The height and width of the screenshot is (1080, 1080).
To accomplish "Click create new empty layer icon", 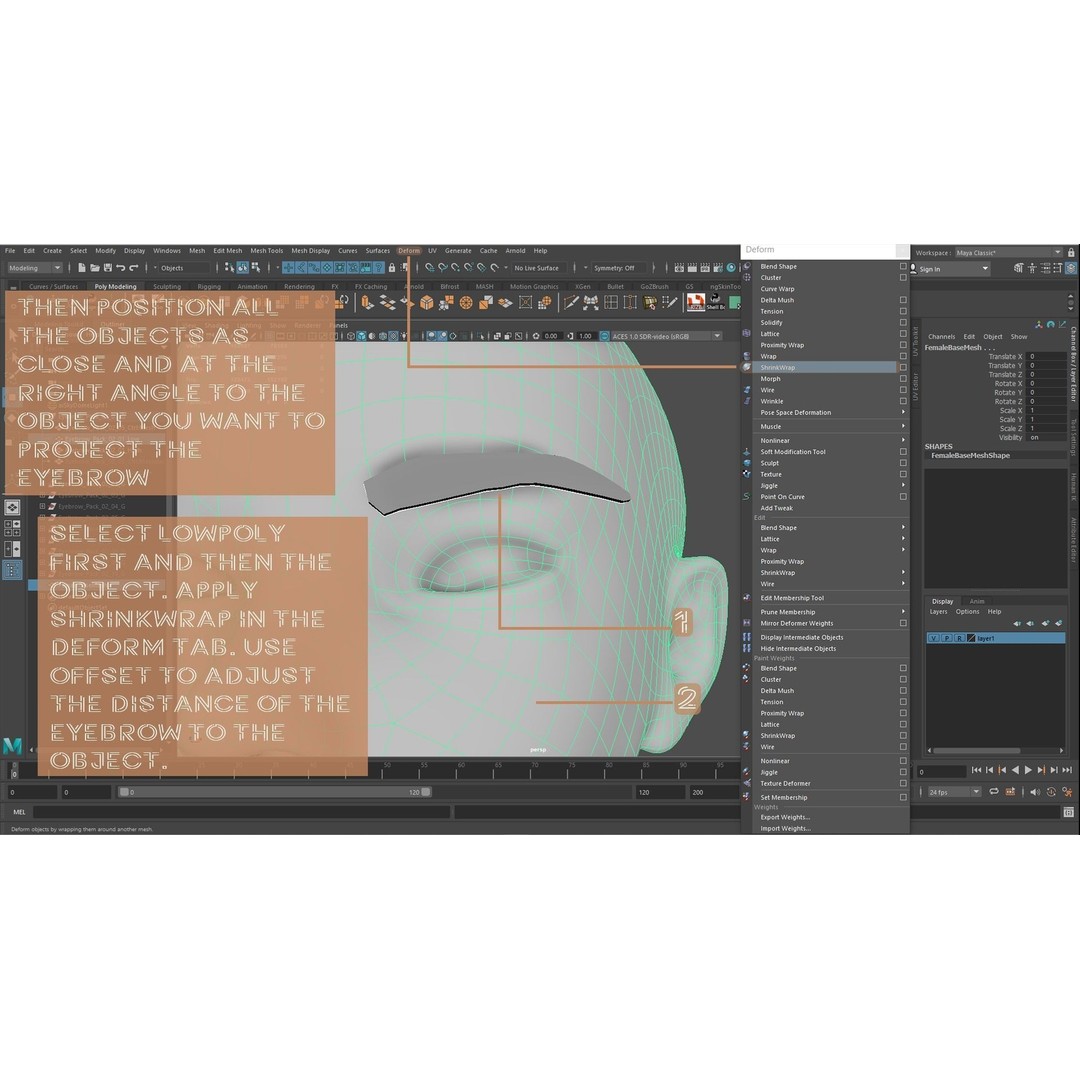I will pyautogui.click(x=1046, y=623).
